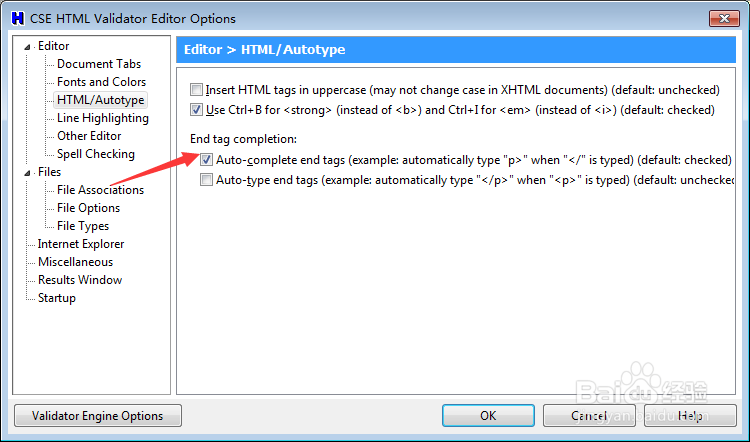The height and width of the screenshot is (442, 750).
Task: Open File Types settings
Action: click(x=83, y=226)
